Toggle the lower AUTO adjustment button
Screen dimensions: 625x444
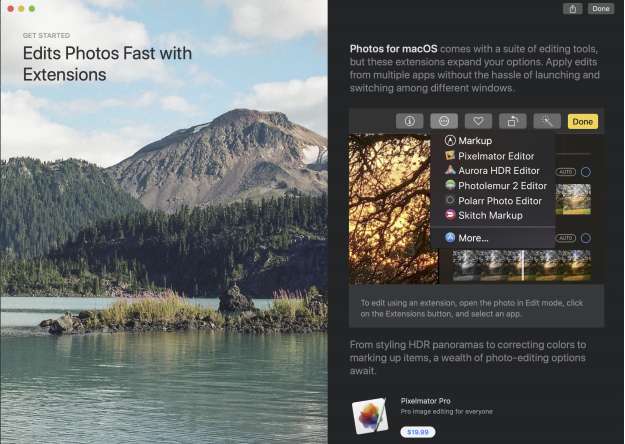click(x=566, y=238)
